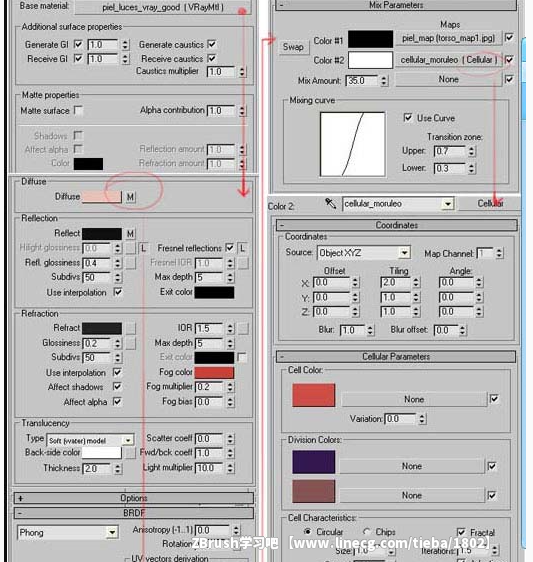Screen dimensions: 533x562
Task: Open the Reflect black color swatch
Action: [x=102, y=234]
